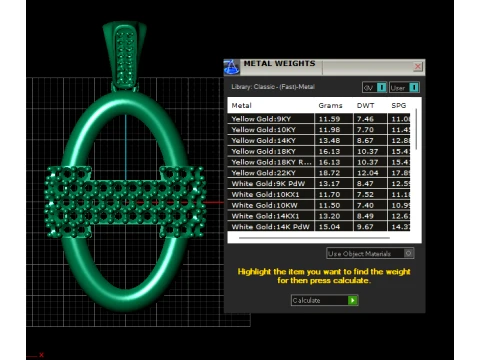Viewport: 480px width, 360px height.
Task: Toggle the Use Object Materials option
Action: (x=370, y=254)
